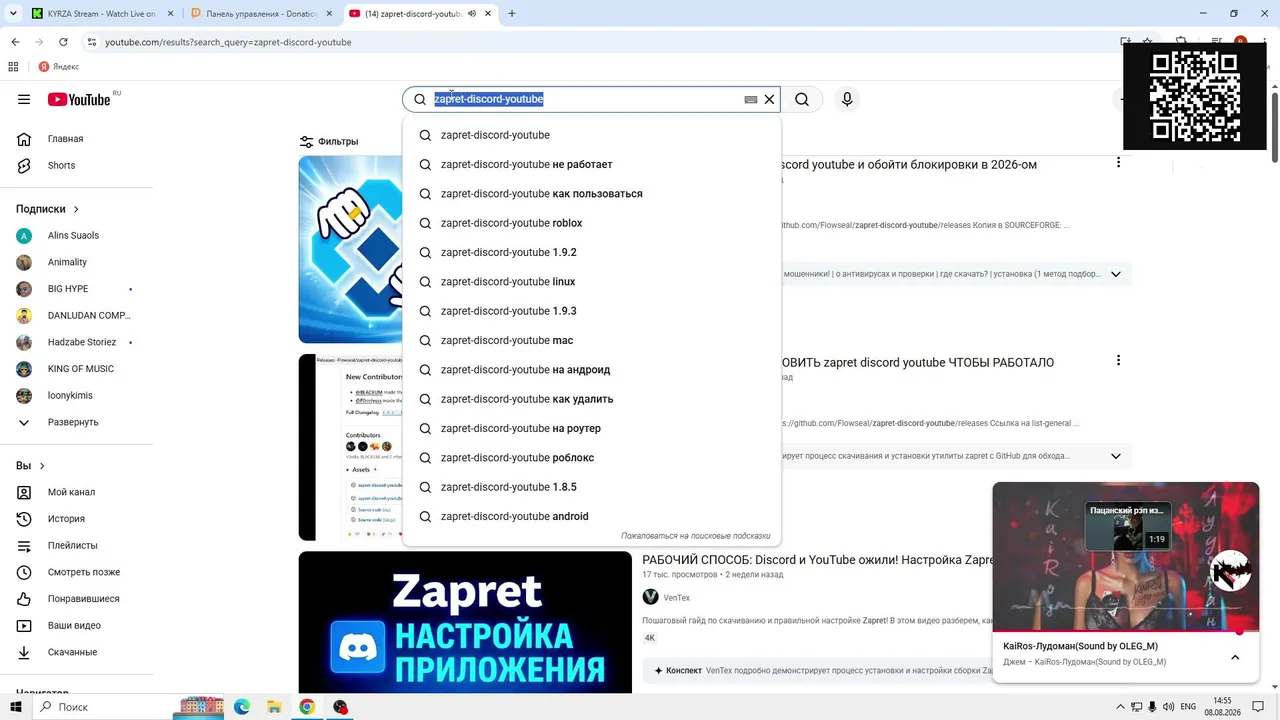The width and height of the screenshot is (1280, 720).
Task: Seek on the miniplayer red progress bar
Action: 1126,631
